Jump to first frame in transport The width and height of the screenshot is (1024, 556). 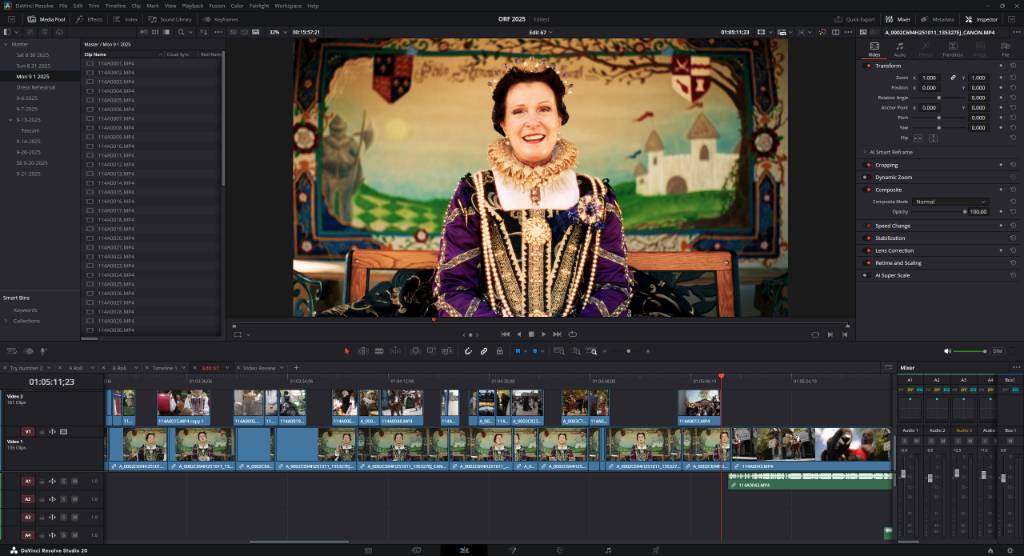(505, 334)
